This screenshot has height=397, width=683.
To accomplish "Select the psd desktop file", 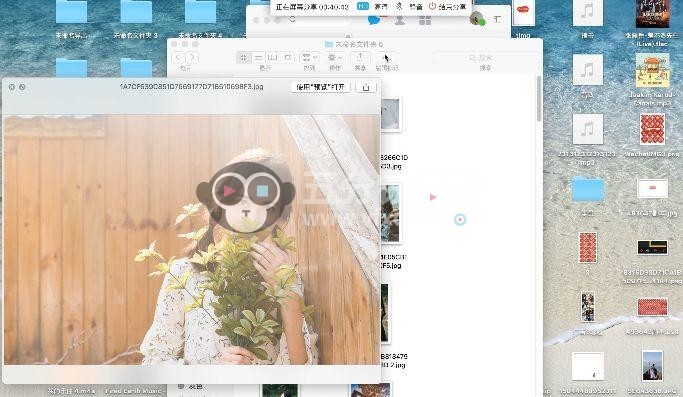I will [x=652, y=307].
